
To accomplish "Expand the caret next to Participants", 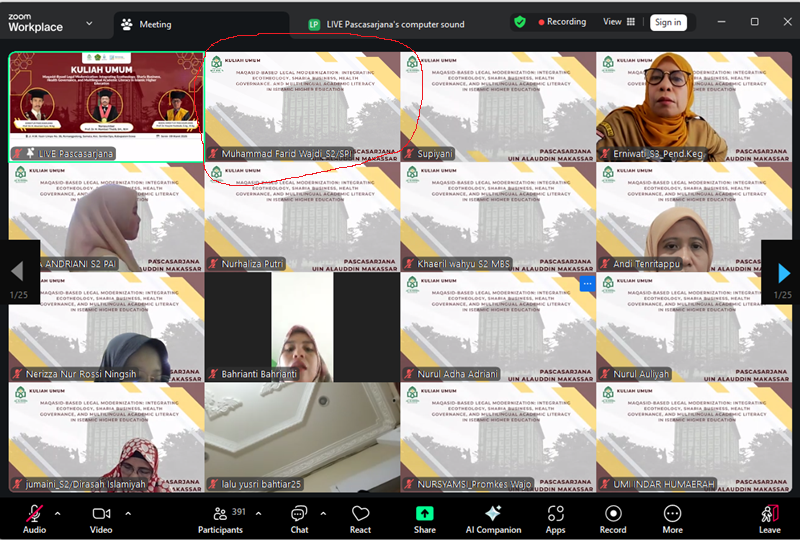I will (259, 513).
